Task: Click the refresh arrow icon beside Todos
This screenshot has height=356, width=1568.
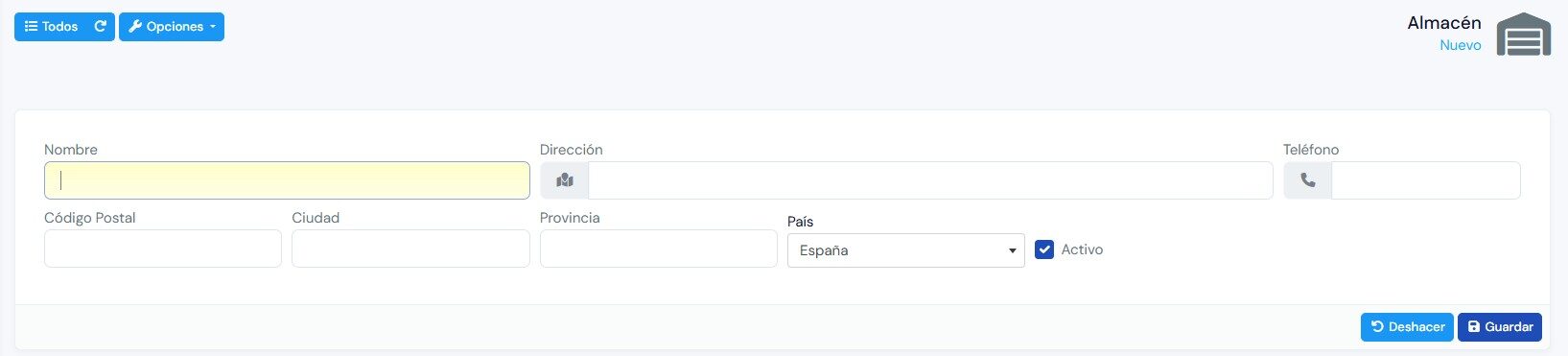Action: [100, 27]
